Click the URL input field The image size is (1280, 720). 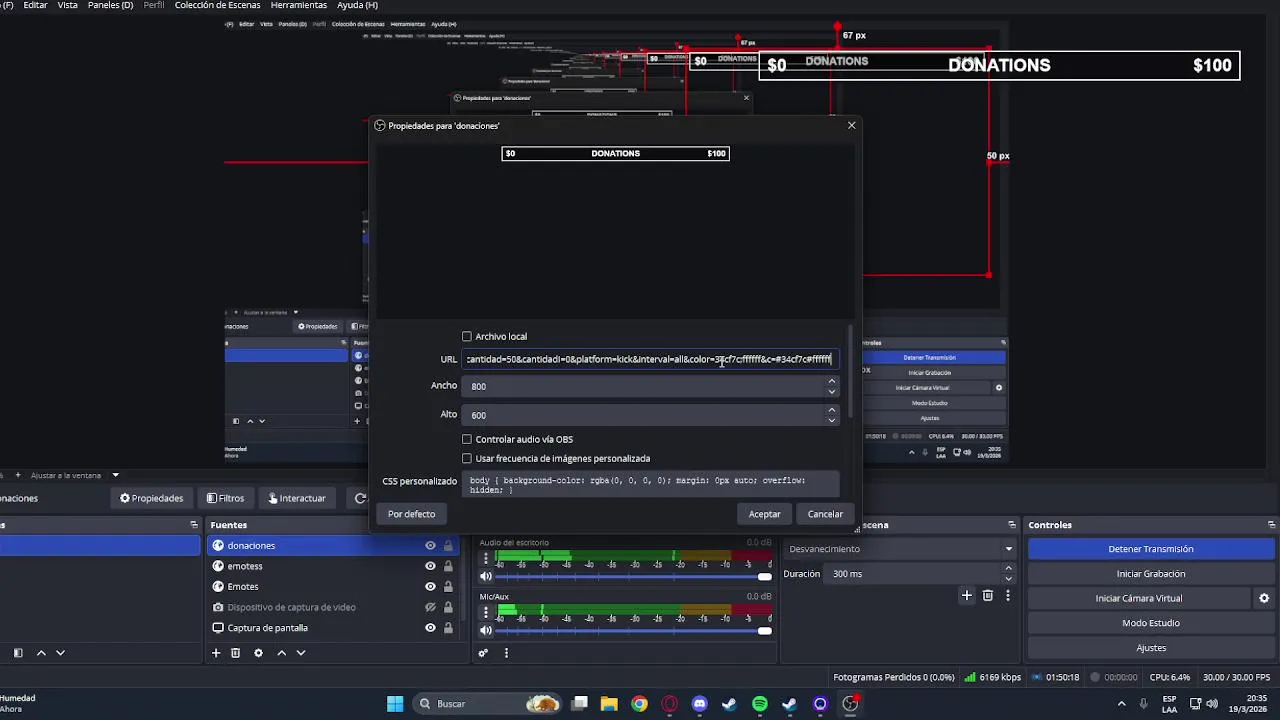point(648,359)
